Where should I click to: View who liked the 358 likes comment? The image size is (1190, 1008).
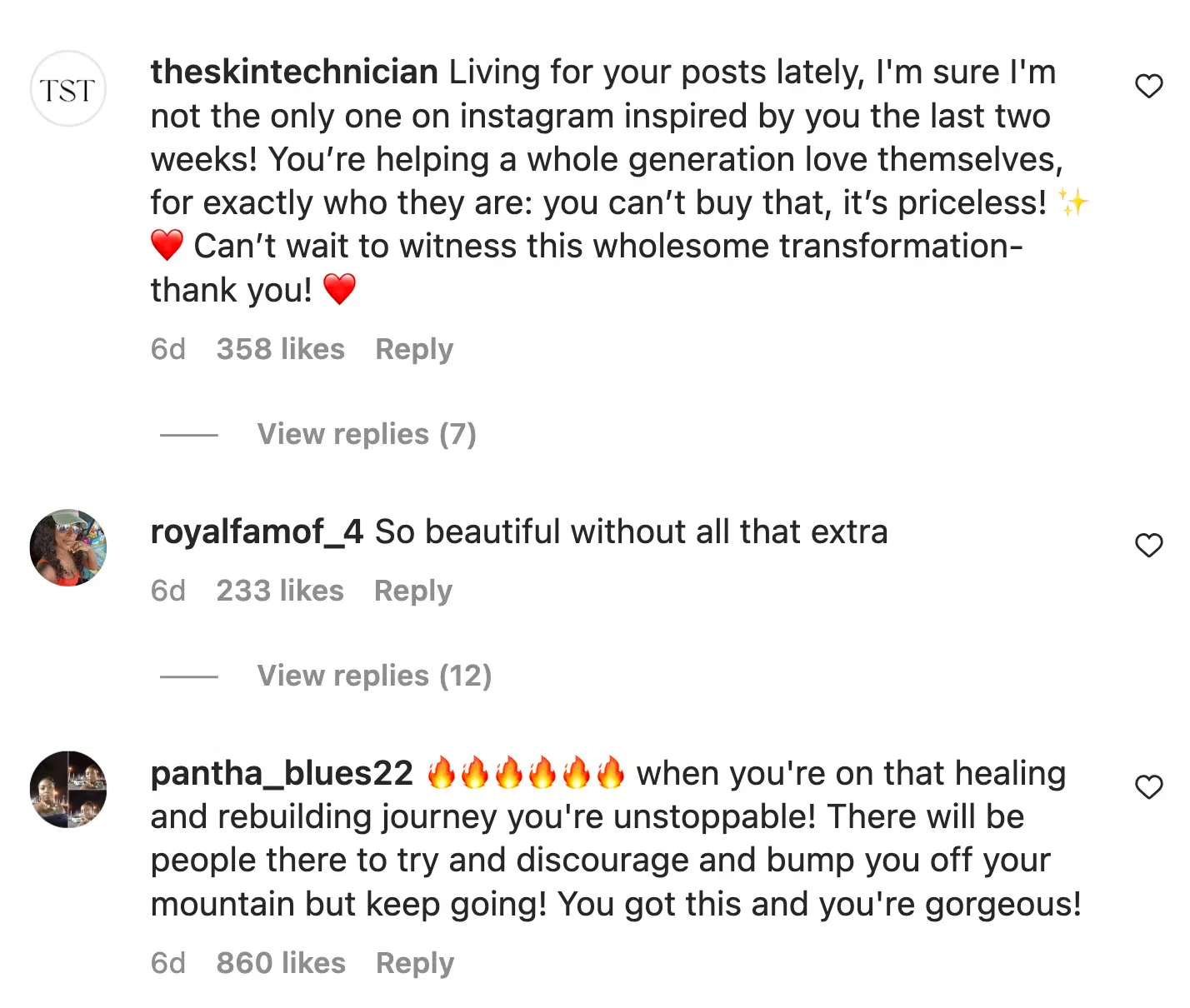pyautogui.click(x=281, y=349)
